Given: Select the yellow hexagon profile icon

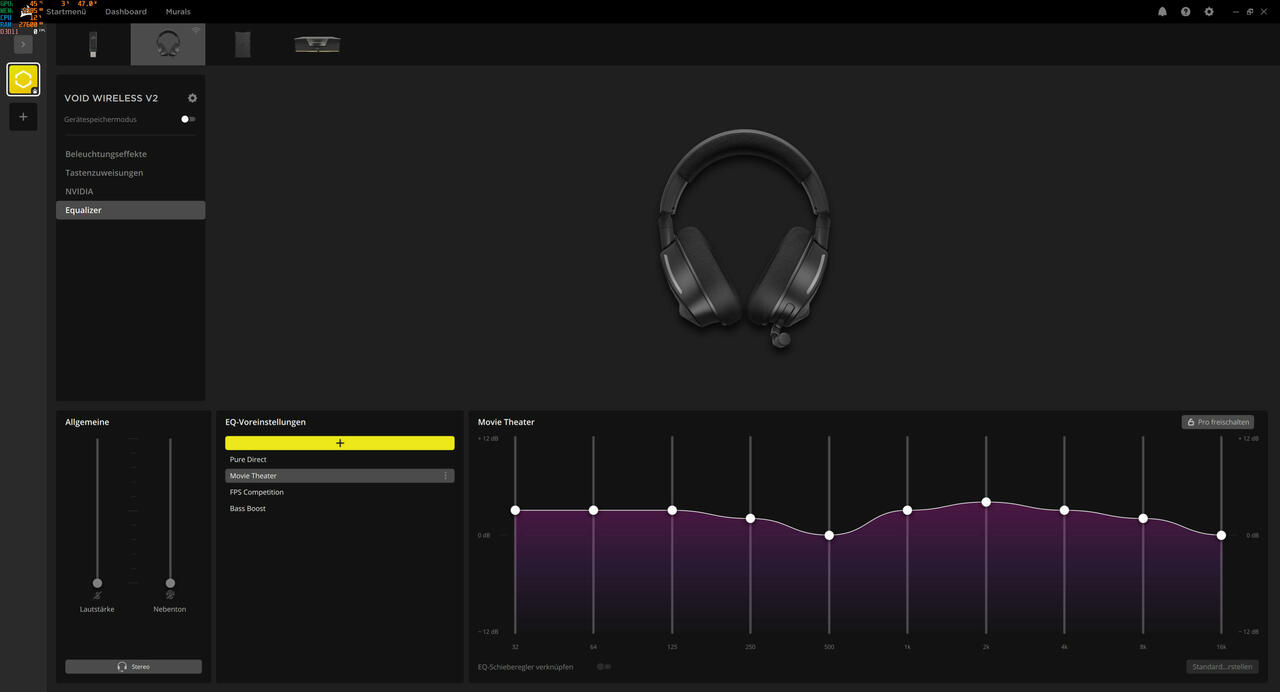Looking at the screenshot, I should coord(23,79).
